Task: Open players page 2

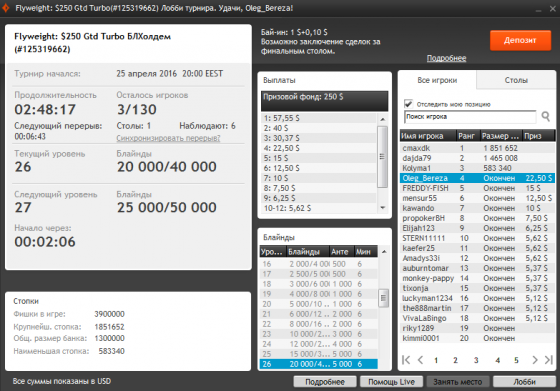Action: click(x=455, y=360)
